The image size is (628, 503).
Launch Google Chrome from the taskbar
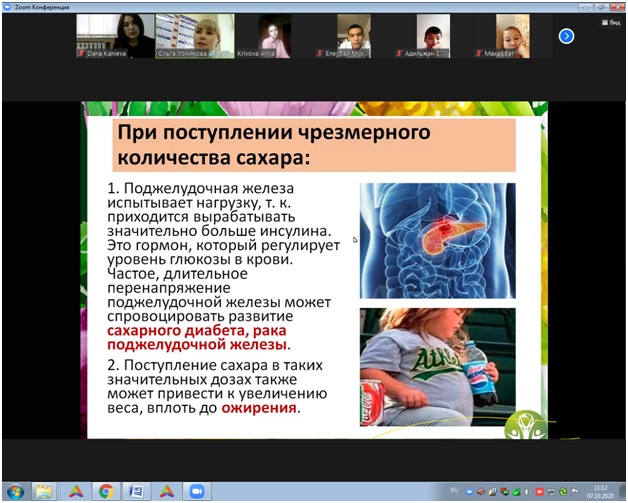[x=106, y=491]
